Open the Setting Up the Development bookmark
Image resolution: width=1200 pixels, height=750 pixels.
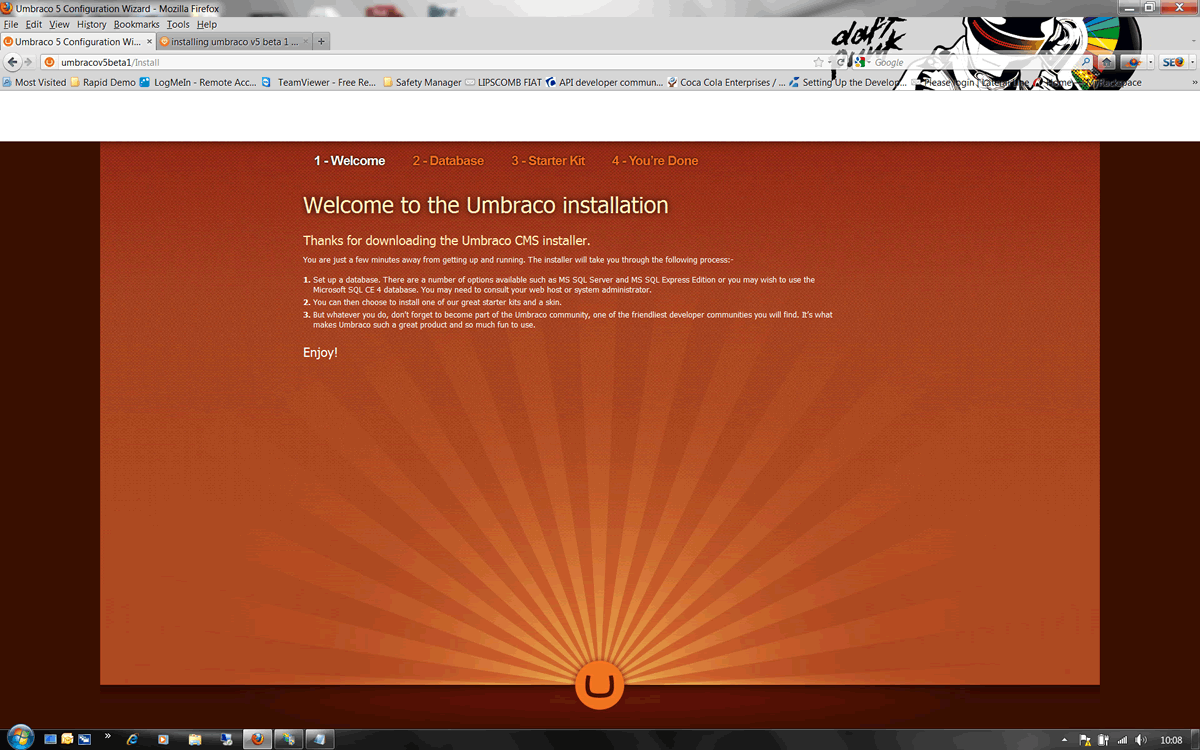point(846,82)
